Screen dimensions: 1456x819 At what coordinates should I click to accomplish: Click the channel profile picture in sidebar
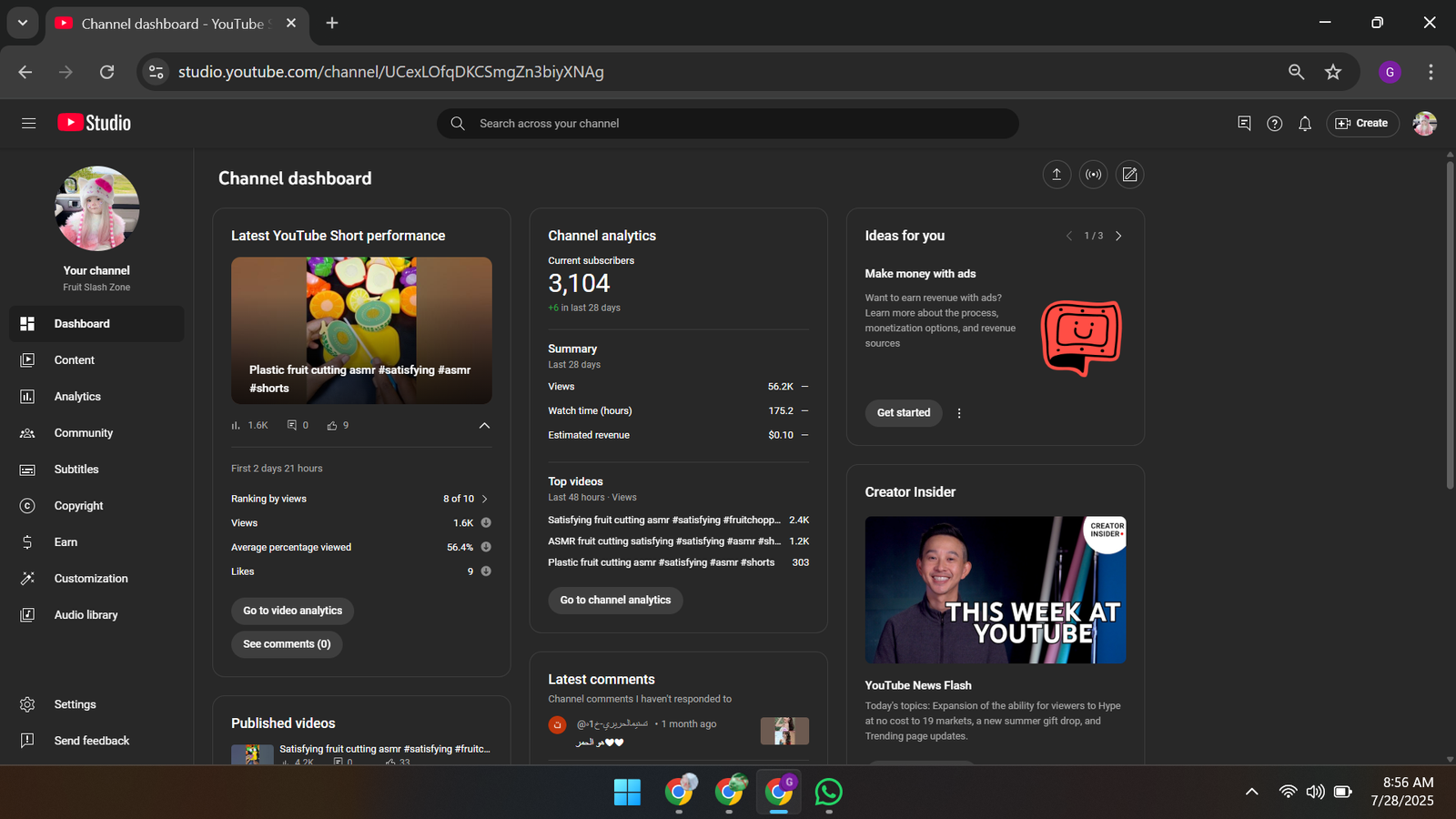coord(96,208)
